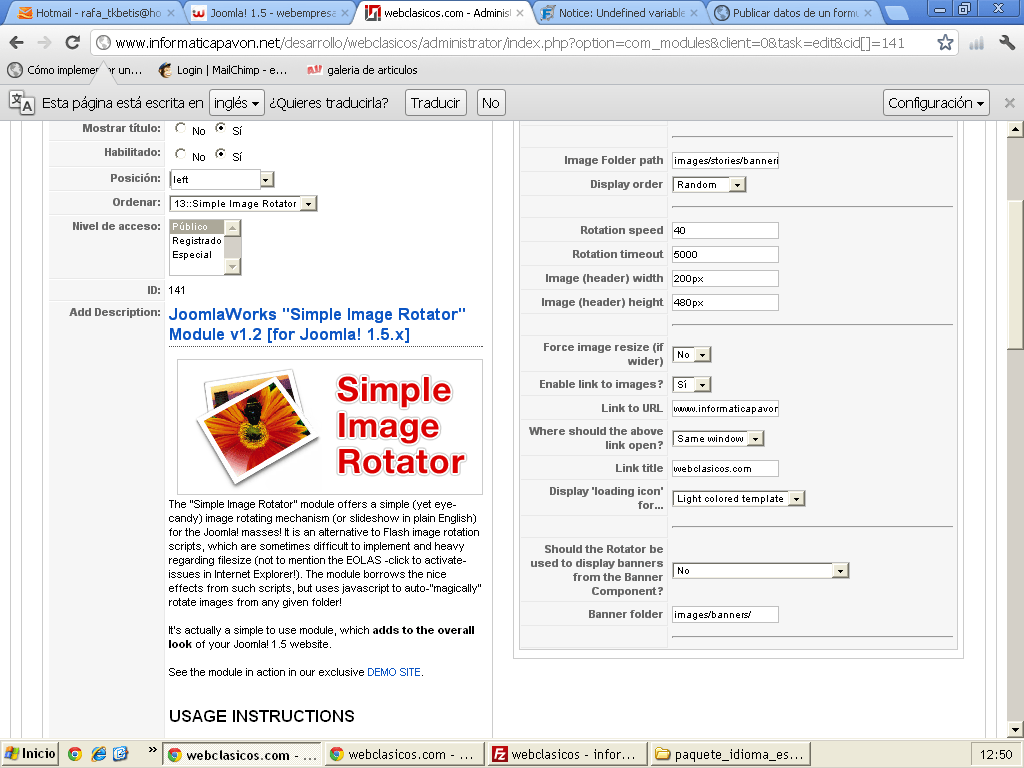Screen dimensions: 1024x768
Task: Open the galeria de articulos bookmark
Action: pos(363,70)
